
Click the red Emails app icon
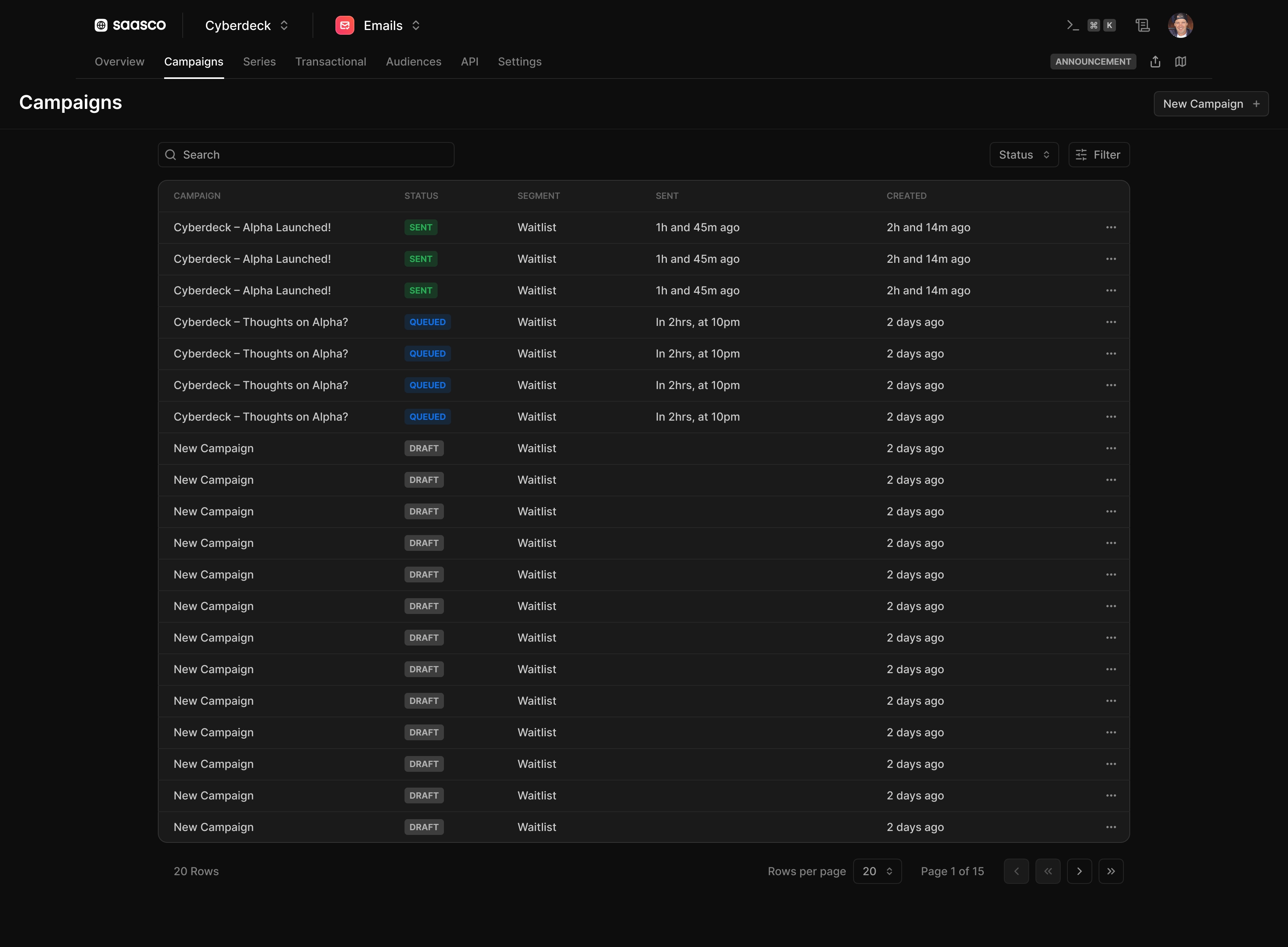click(x=344, y=25)
